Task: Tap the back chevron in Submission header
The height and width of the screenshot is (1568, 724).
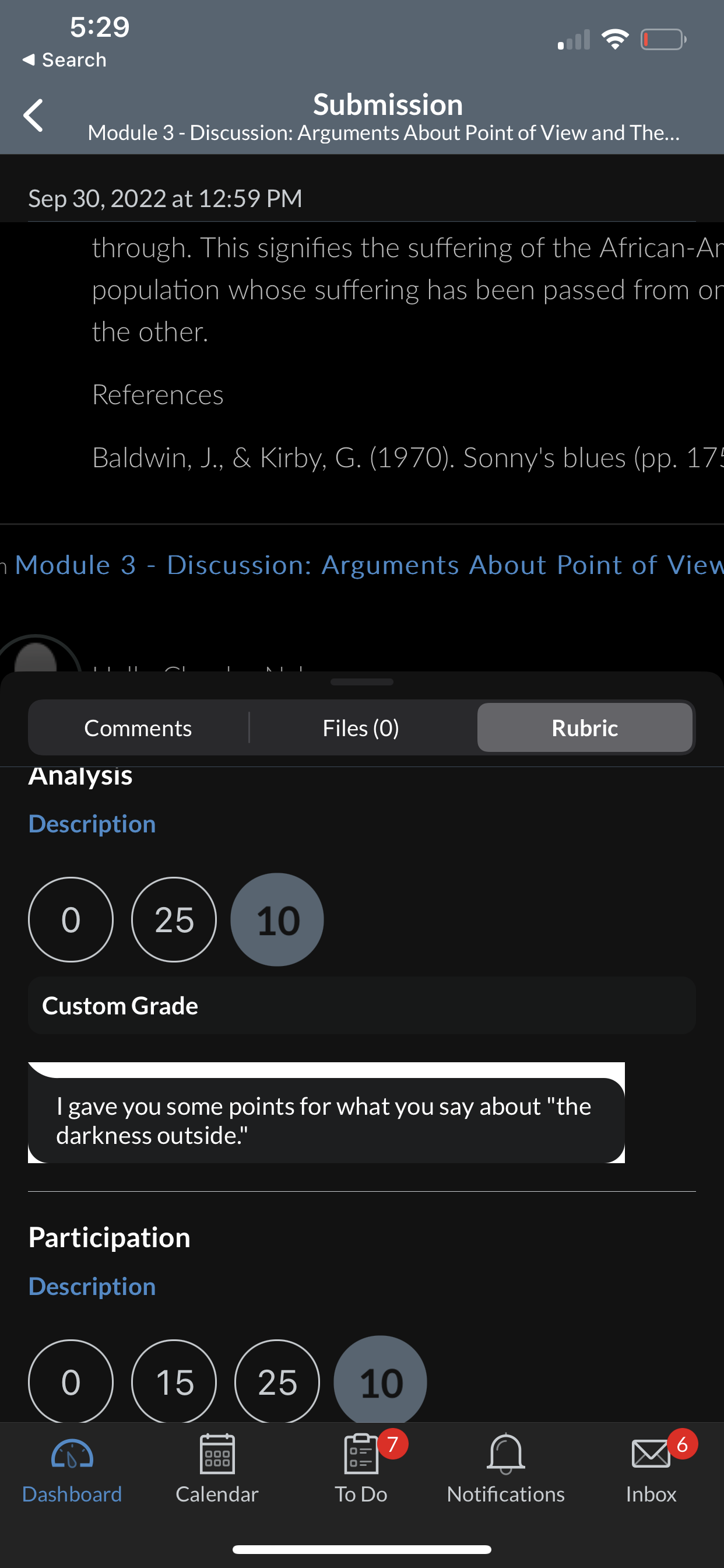Action: tap(33, 115)
